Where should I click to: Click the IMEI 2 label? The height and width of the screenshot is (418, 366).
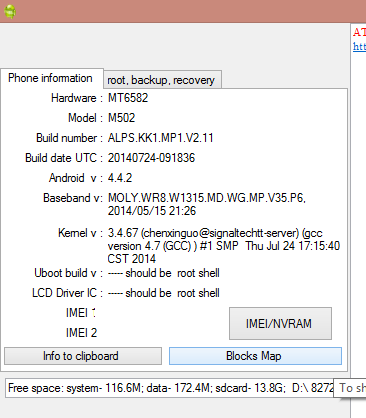[x=81, y=333]
